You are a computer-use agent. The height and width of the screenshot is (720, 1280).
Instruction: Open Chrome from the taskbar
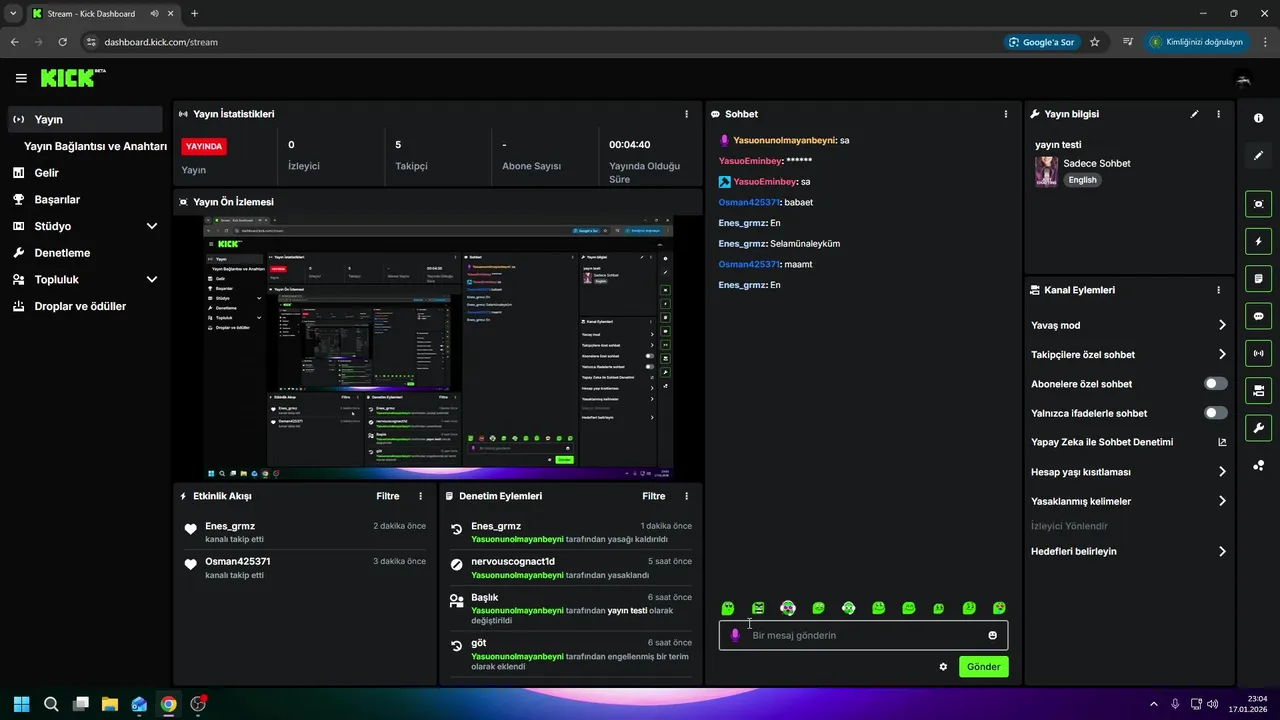pos(168,704)
